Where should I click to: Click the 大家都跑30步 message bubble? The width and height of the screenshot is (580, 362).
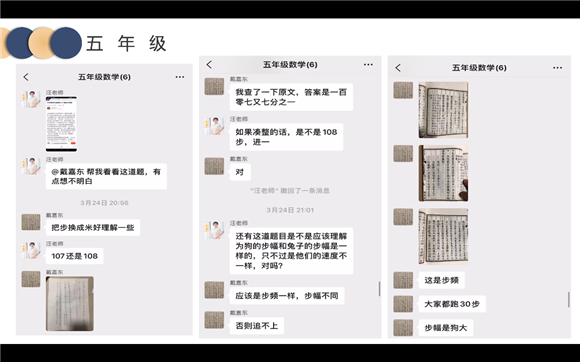452,304
